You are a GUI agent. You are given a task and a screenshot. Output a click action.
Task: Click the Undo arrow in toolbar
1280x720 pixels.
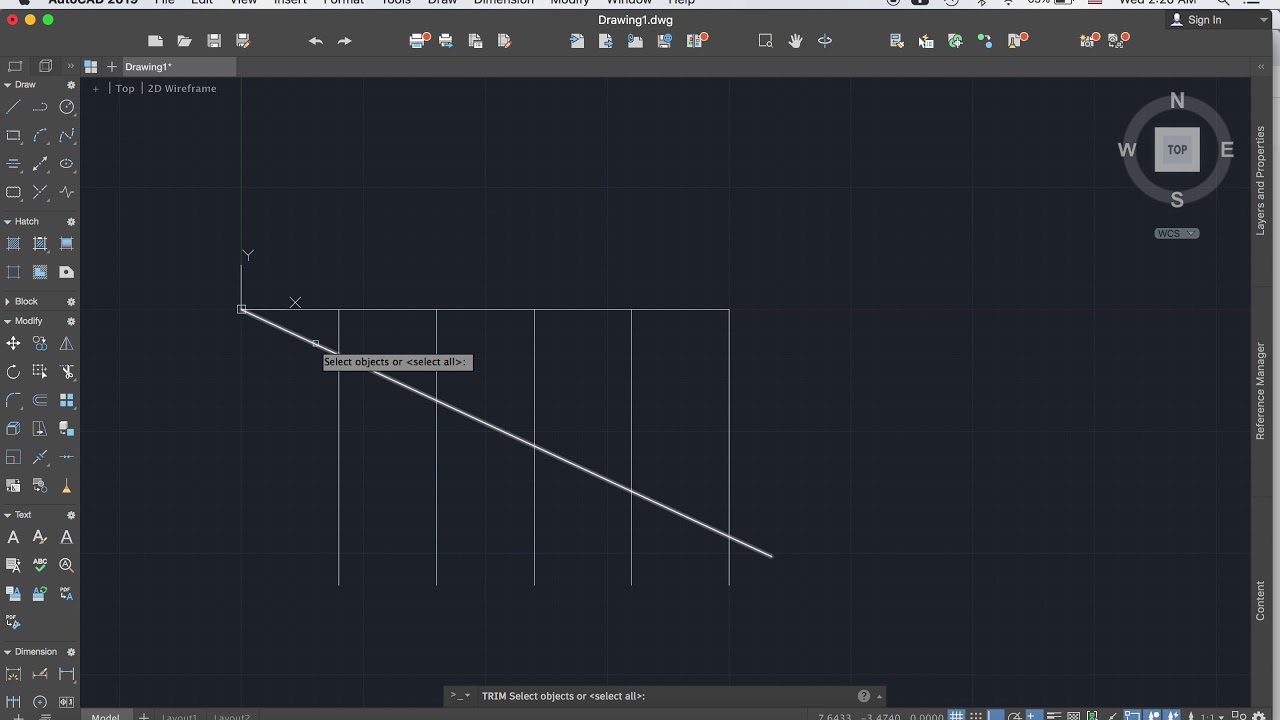point(316,41)
